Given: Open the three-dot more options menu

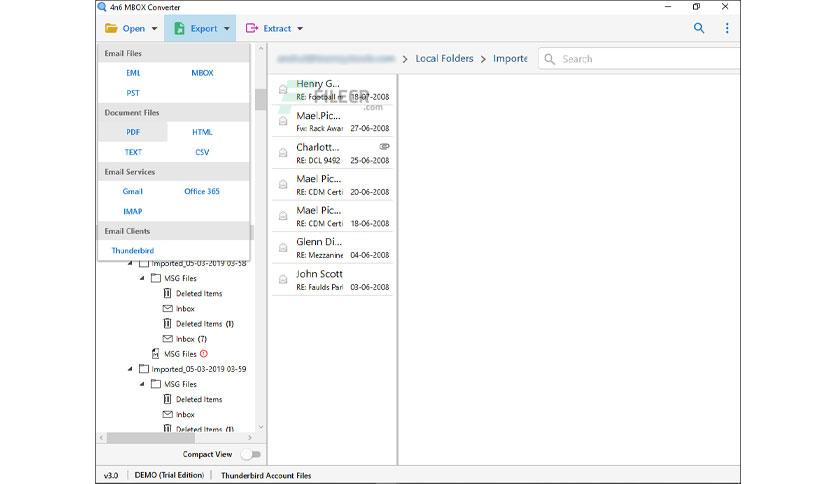Looking at the screenshot, I should tap(727, 28).
